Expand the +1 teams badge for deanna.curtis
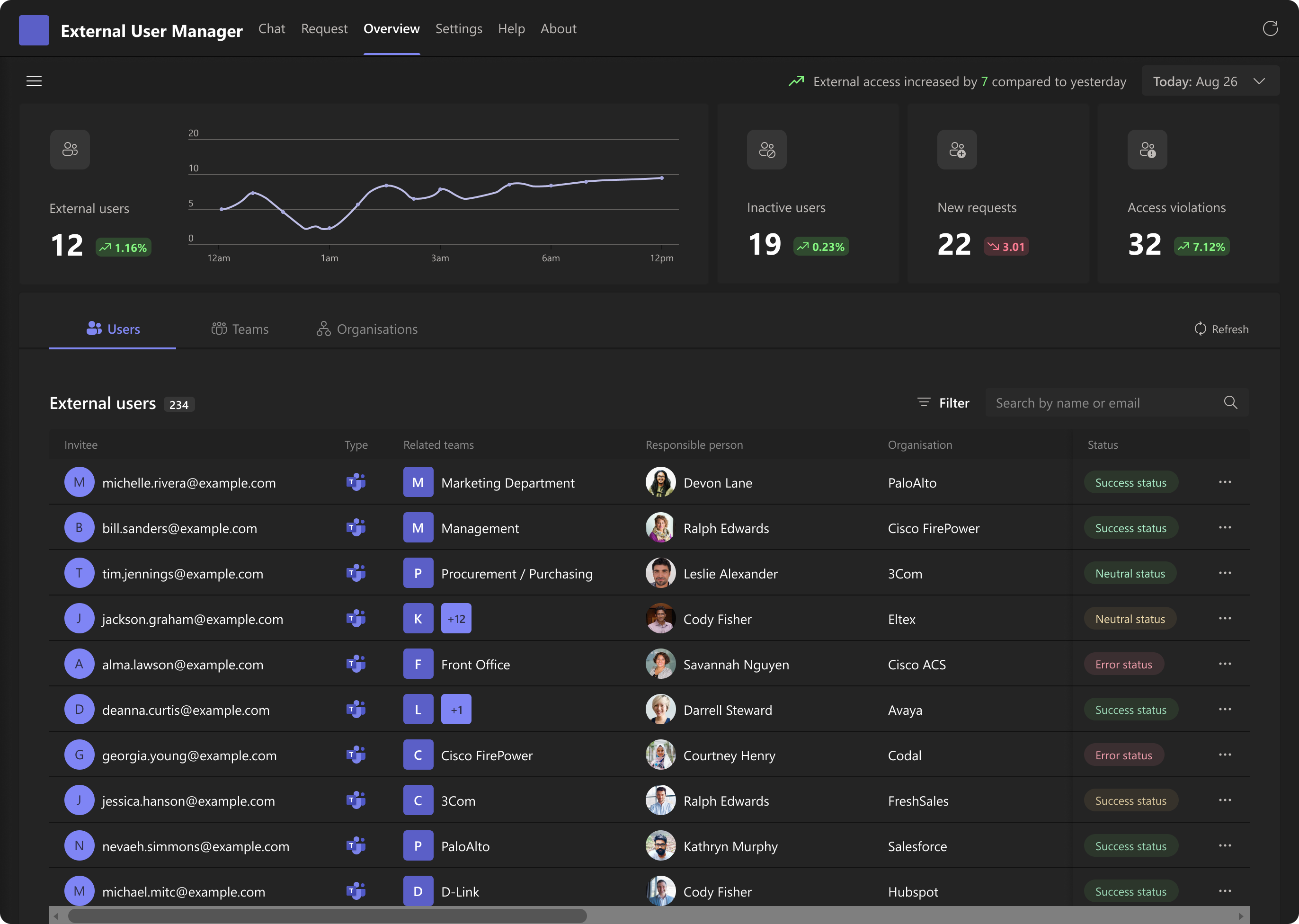Viewport: 1299px width, 924px height. (x=456, y=710)
